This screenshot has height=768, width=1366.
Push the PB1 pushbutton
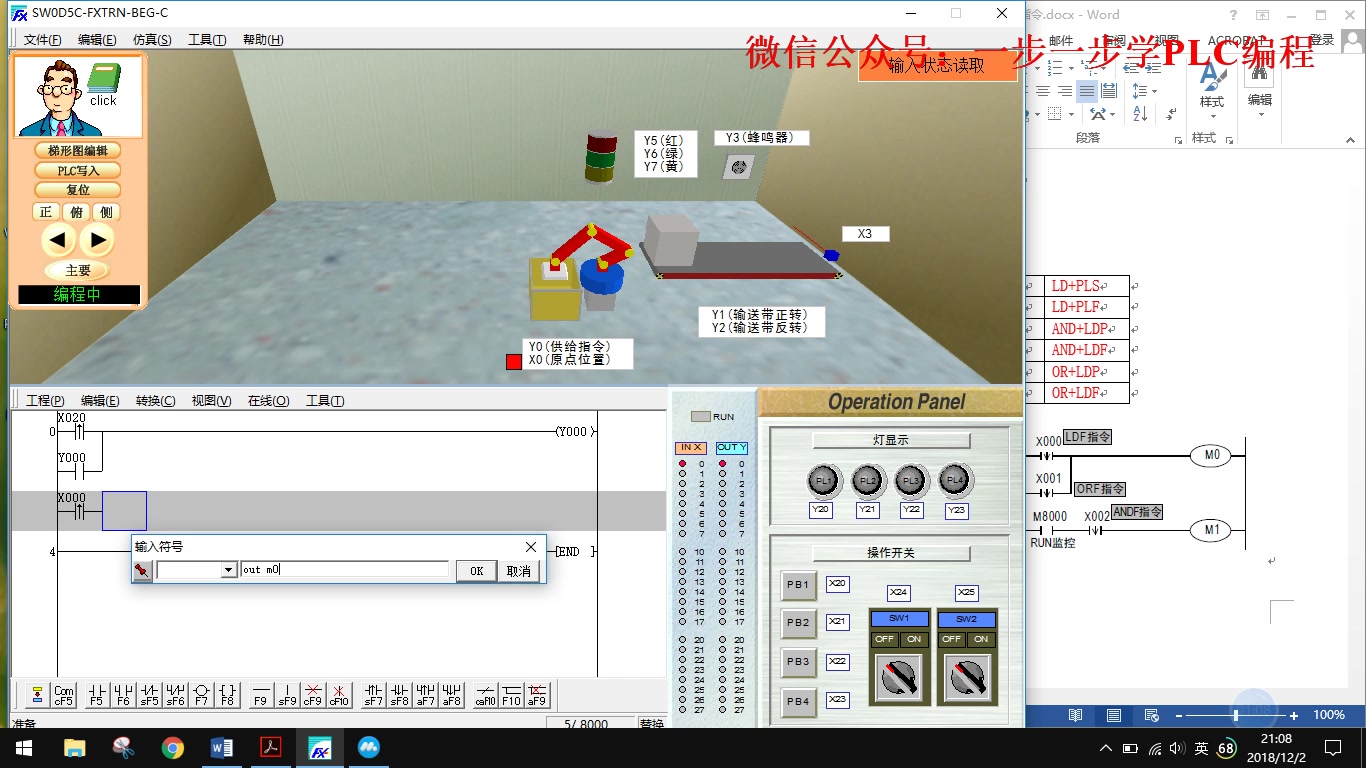(x=798, y=585)
